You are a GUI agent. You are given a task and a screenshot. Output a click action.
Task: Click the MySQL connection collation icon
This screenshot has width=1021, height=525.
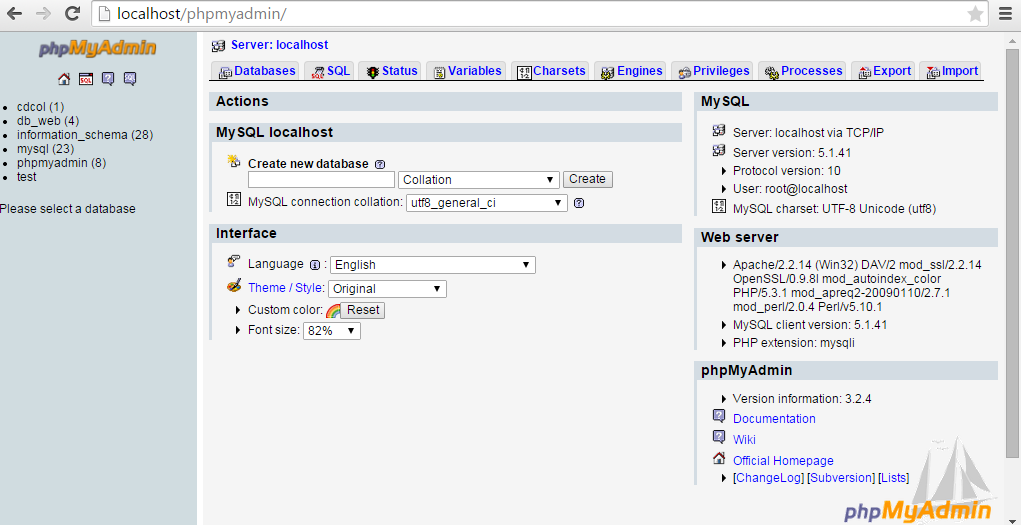pos(234,199)
